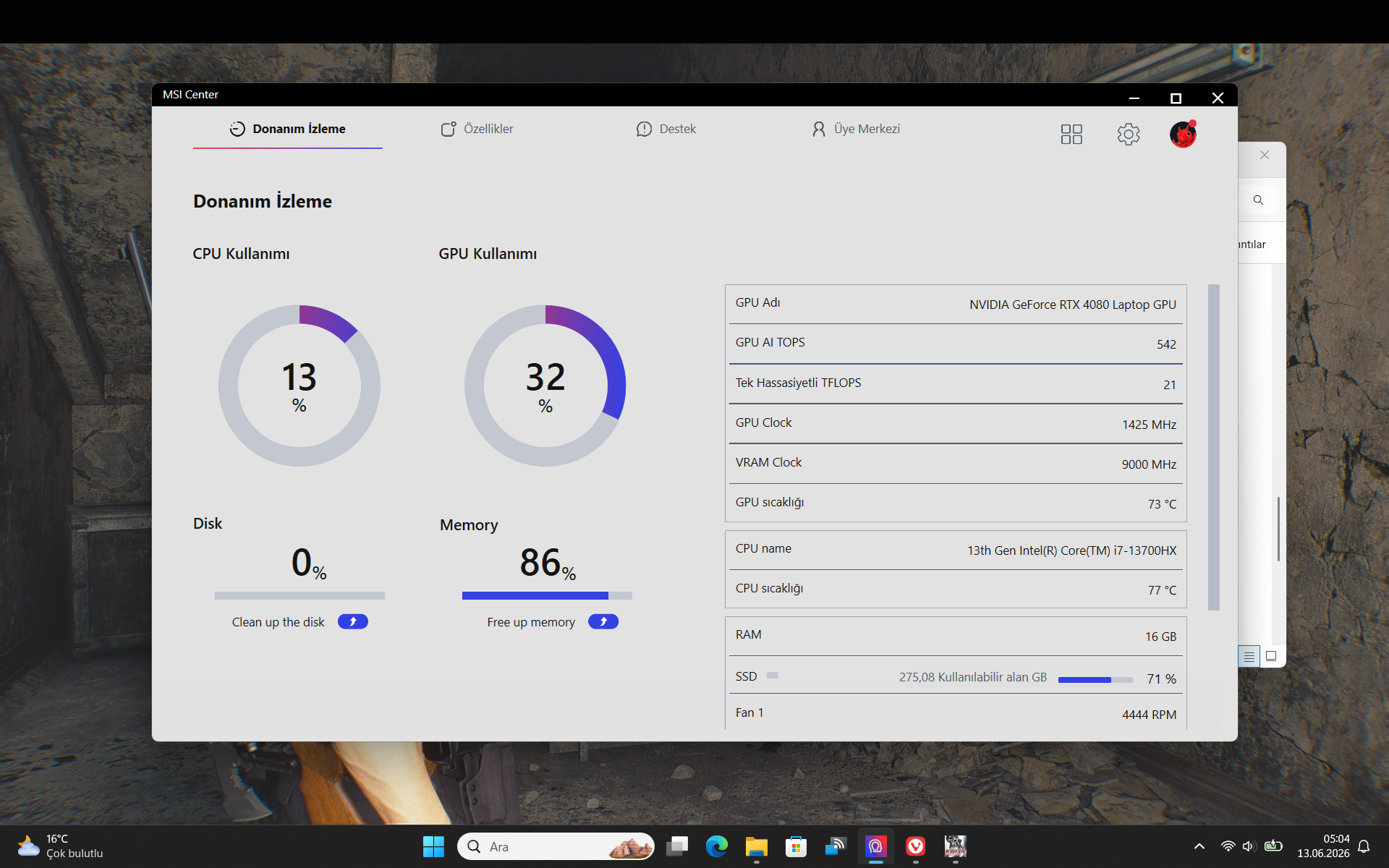This screenshot has width=1389, height=868.
Task: Click the GPU AI TOPS value 542
Action: pos(1166,344)
